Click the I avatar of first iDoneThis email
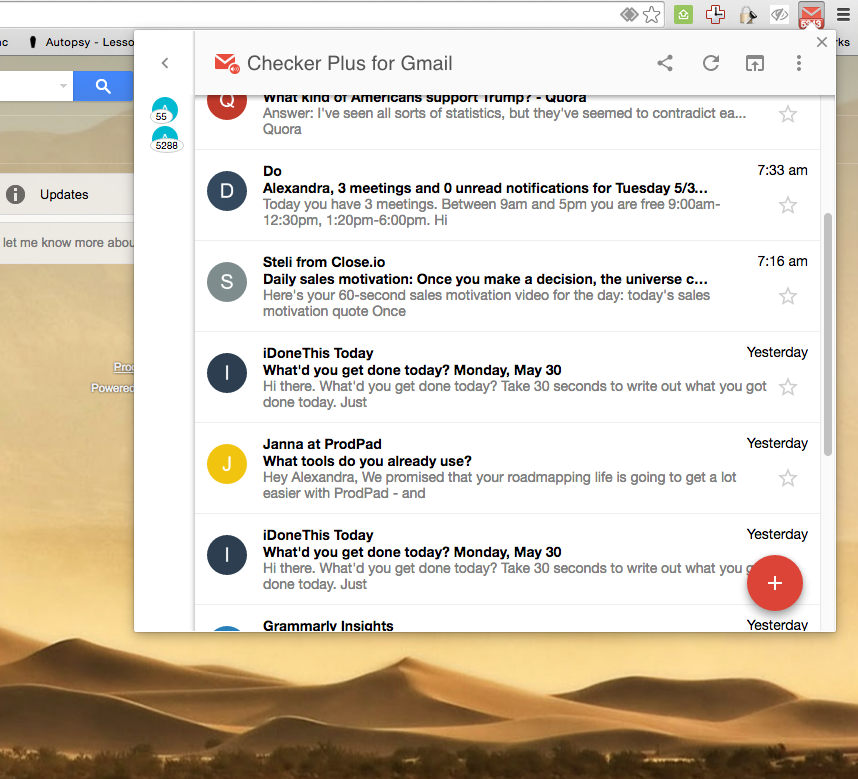858x779 pixels. click(227, 373)
